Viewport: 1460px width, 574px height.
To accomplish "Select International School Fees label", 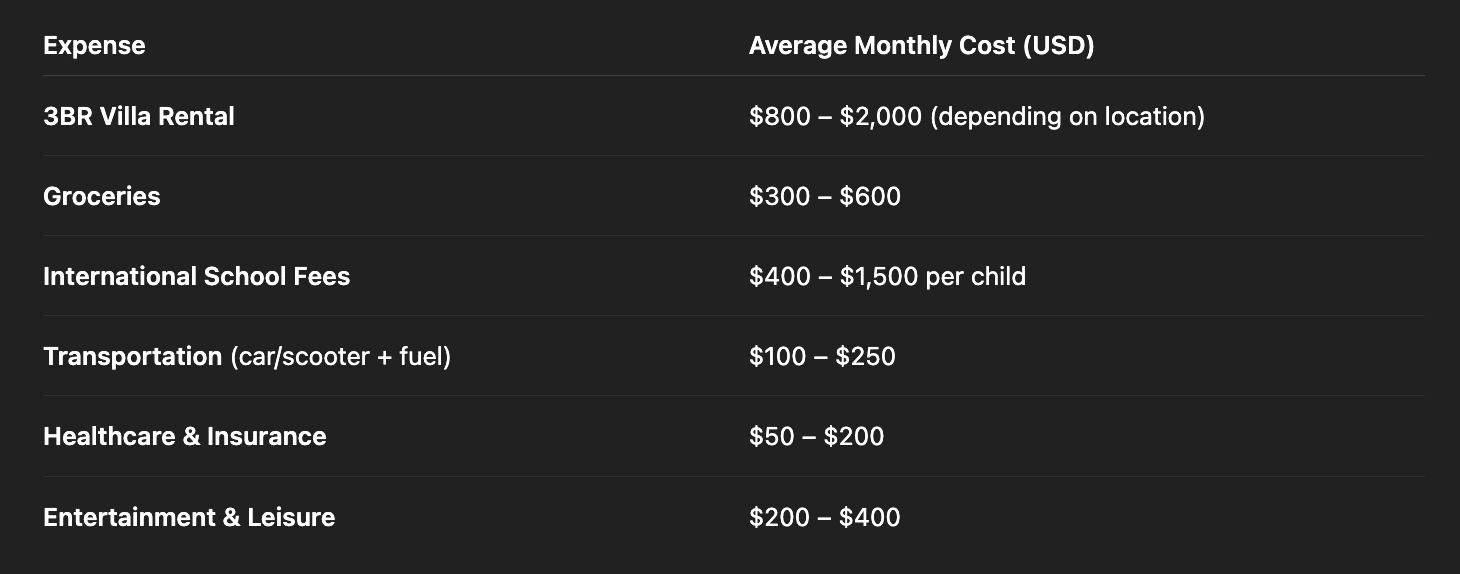I will [x=197, y=276].
